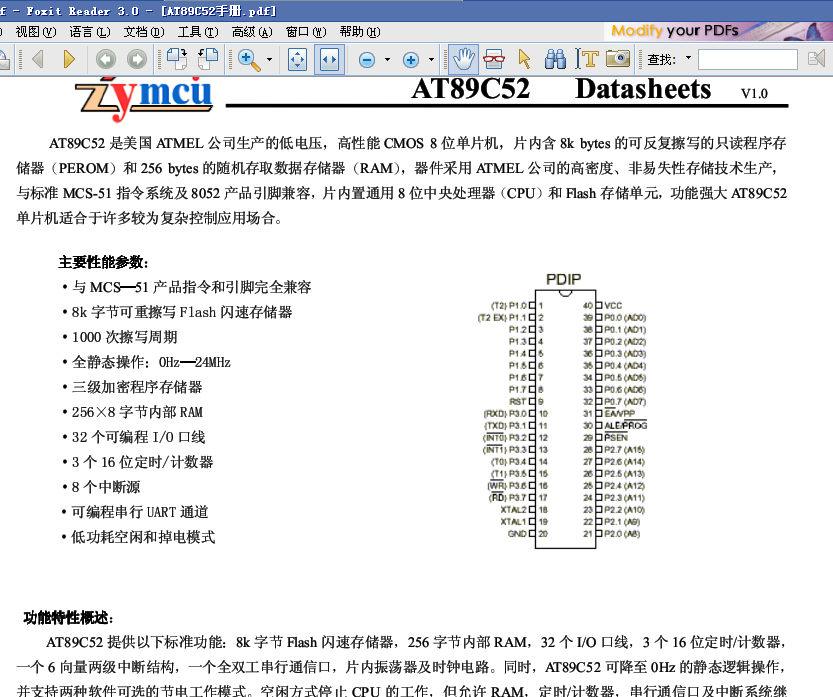Screen dimensions: 833x697
Task: Click the PSEN pin 29 label
Action: coord(616,437)
